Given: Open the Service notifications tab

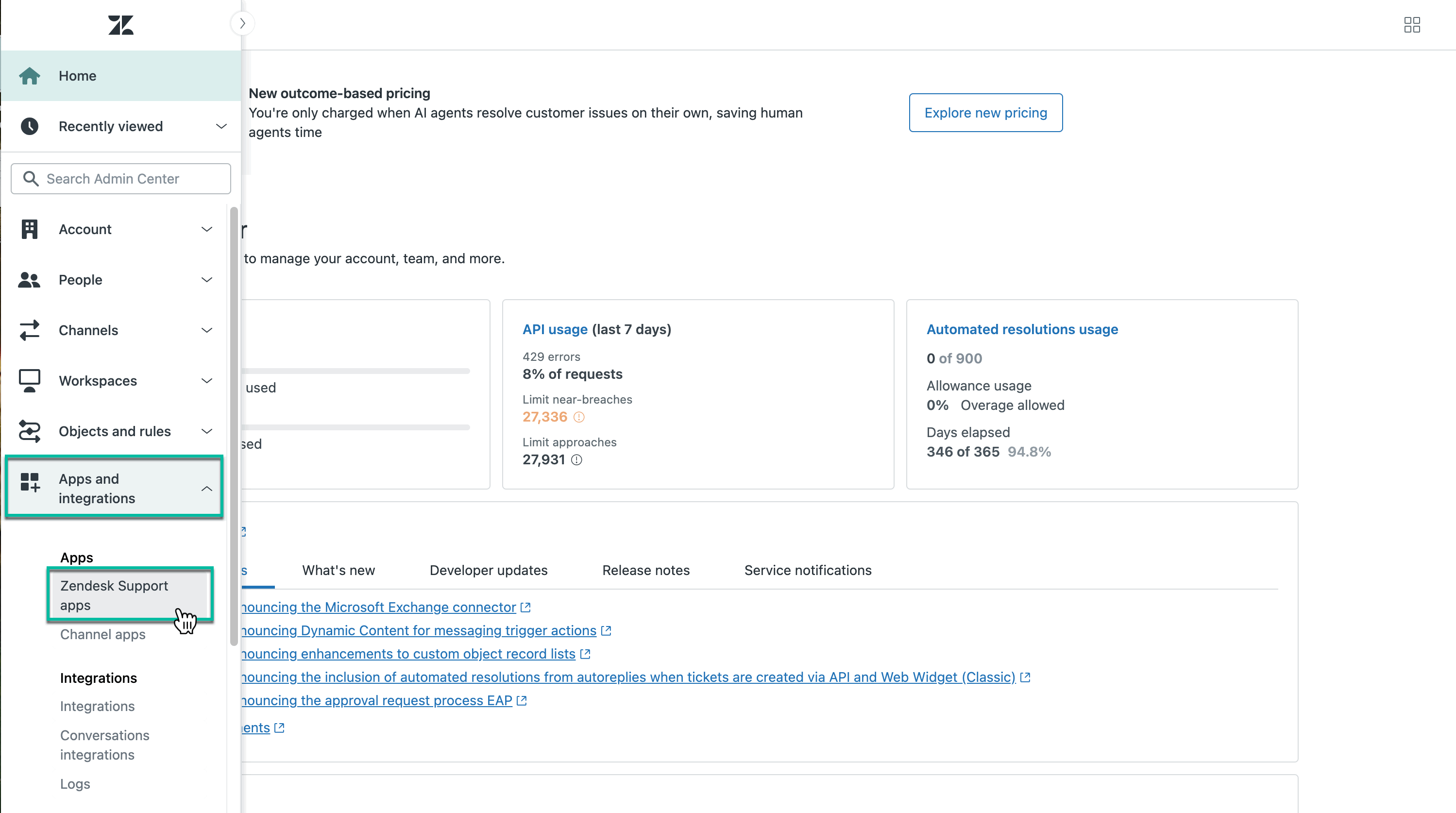Looking at the screenshot, I should click(x=807, y=570).
